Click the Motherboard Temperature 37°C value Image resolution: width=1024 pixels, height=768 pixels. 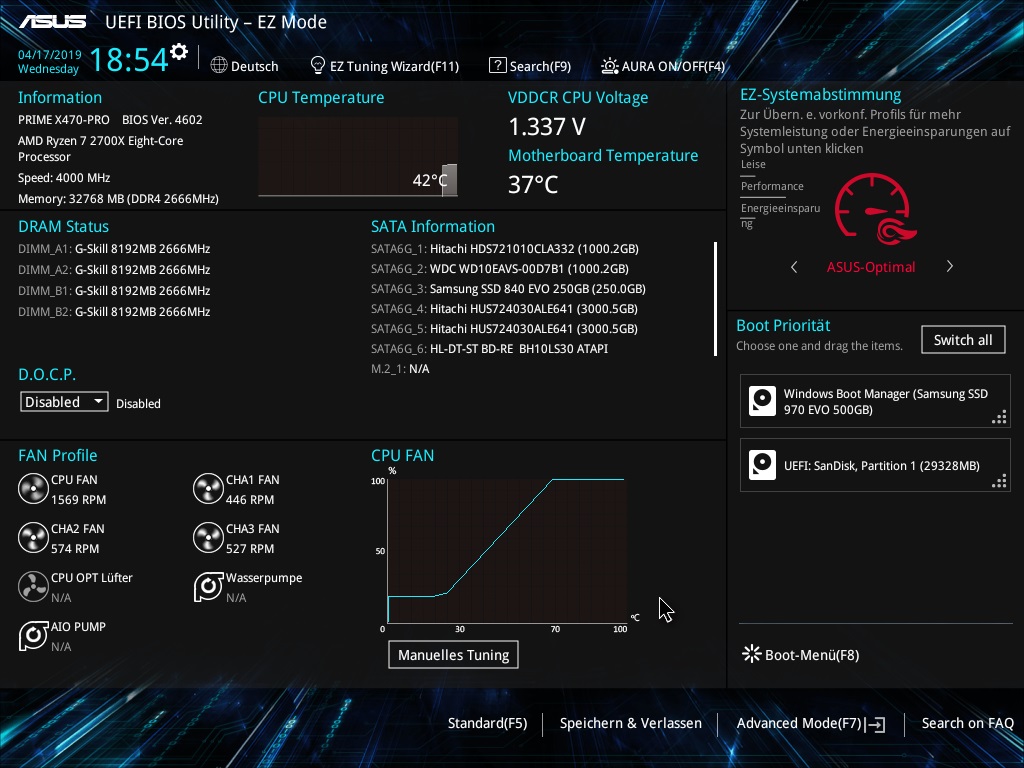click(x=533, y=185)
